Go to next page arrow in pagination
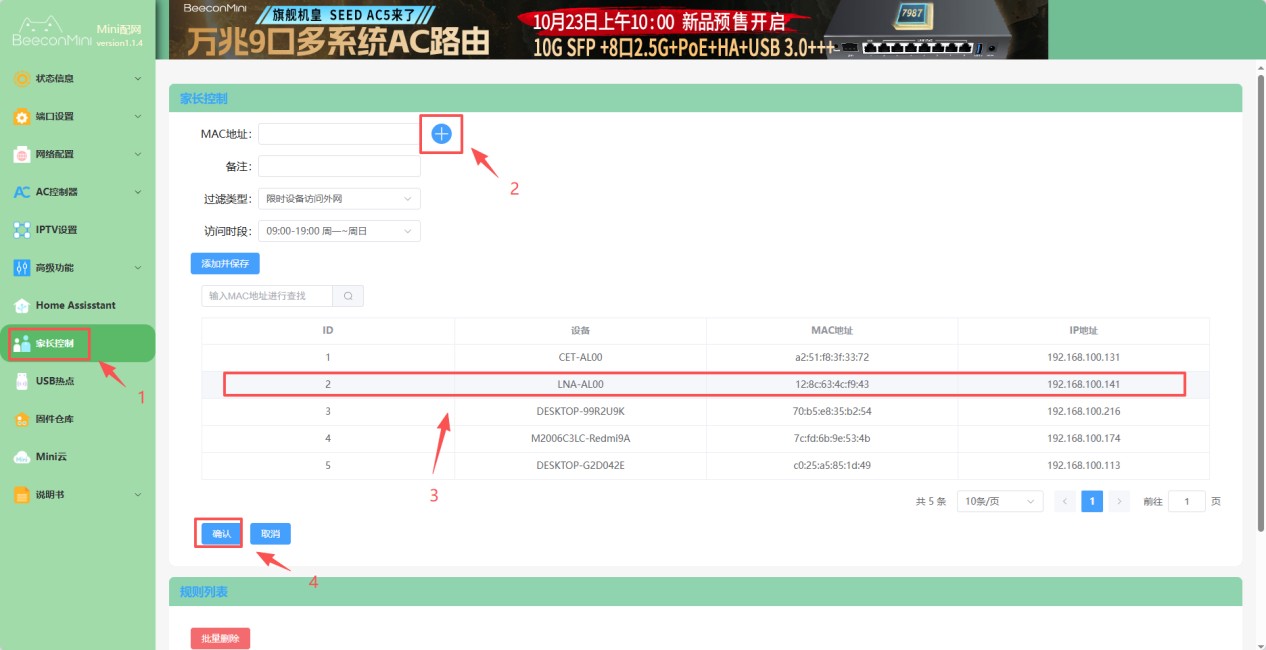 [1119, 502]
